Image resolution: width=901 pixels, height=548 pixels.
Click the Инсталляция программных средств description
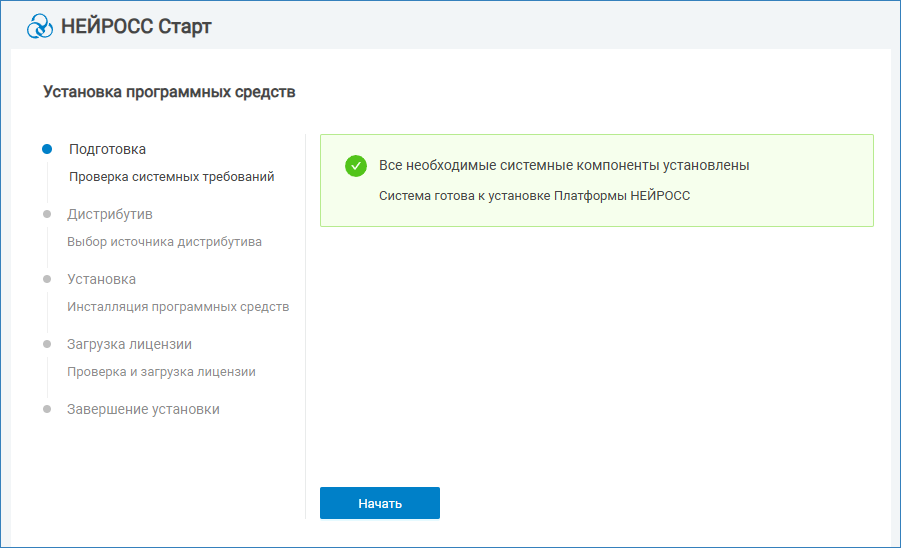pyautogui.click(x=178, y=307)
